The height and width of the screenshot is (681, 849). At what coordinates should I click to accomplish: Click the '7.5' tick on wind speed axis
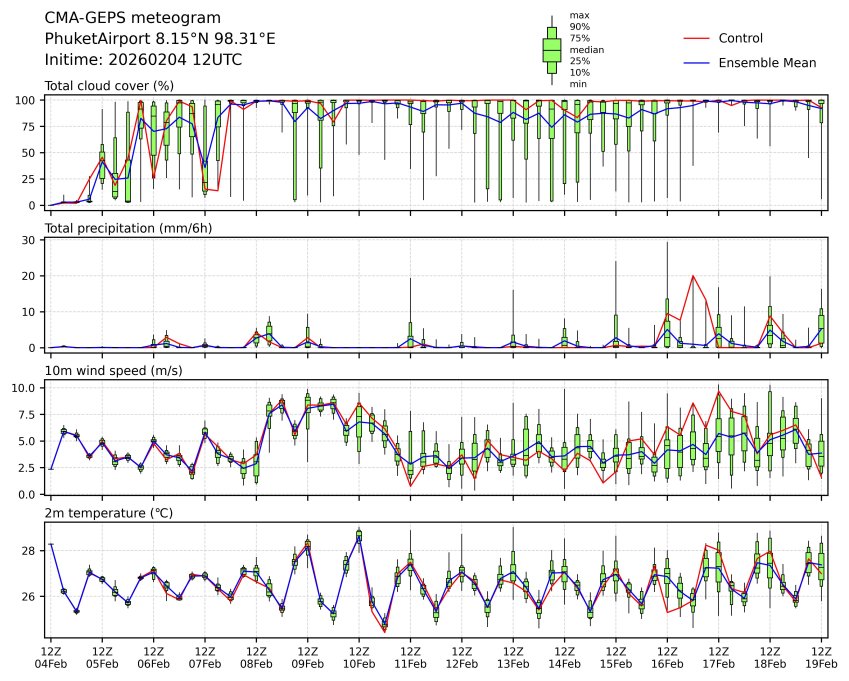[27, 415]
